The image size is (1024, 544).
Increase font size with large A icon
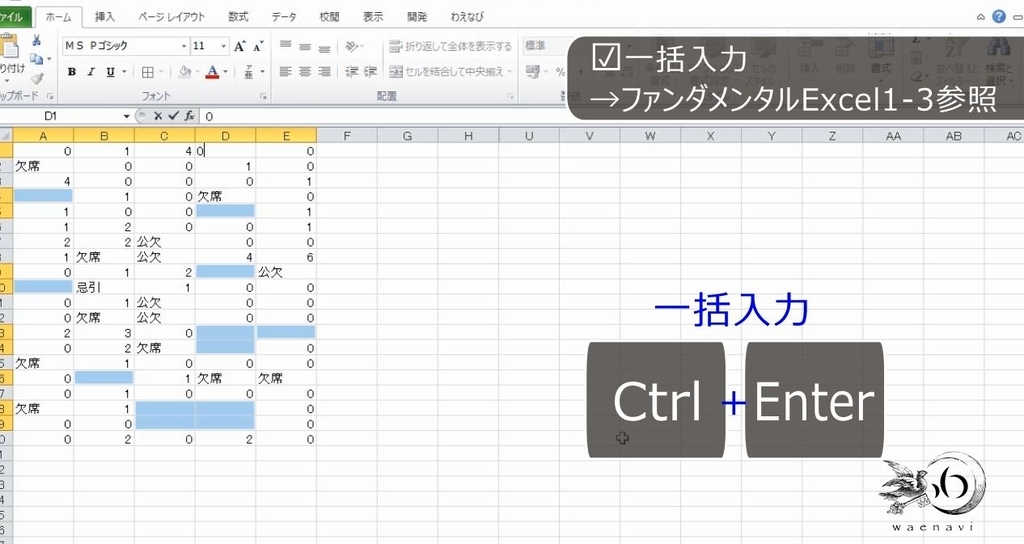pos(240,46)
